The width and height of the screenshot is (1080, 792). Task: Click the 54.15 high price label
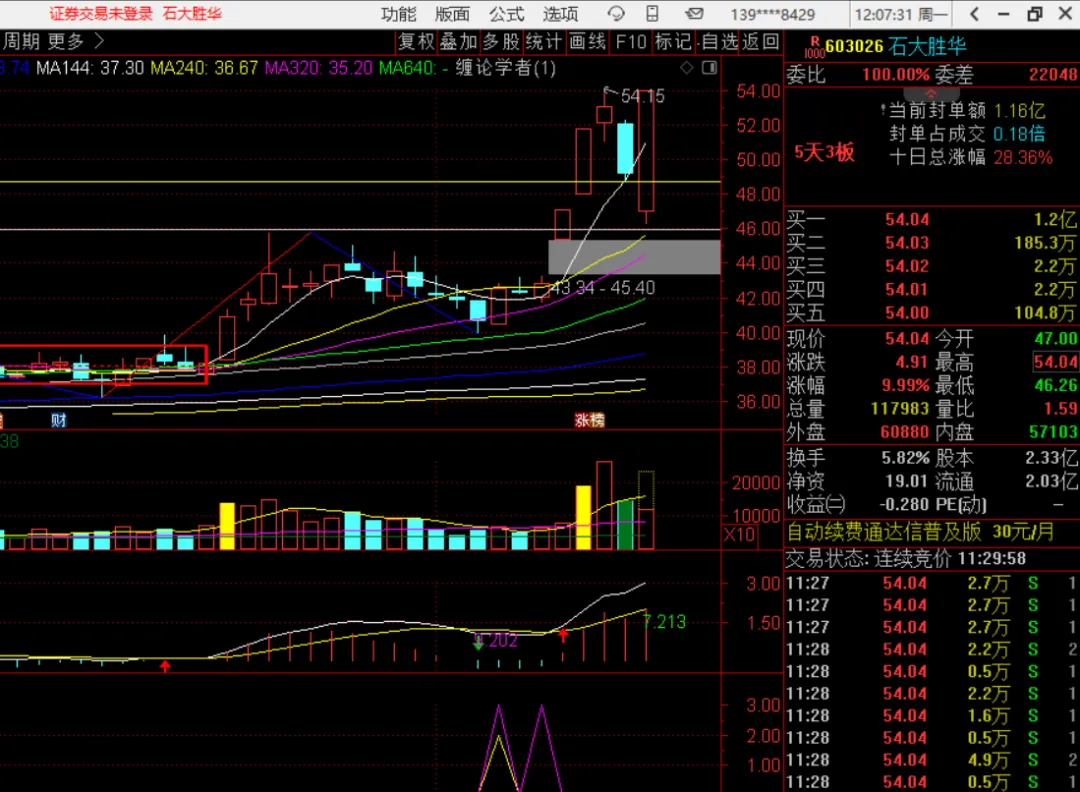tap(643, 96)
